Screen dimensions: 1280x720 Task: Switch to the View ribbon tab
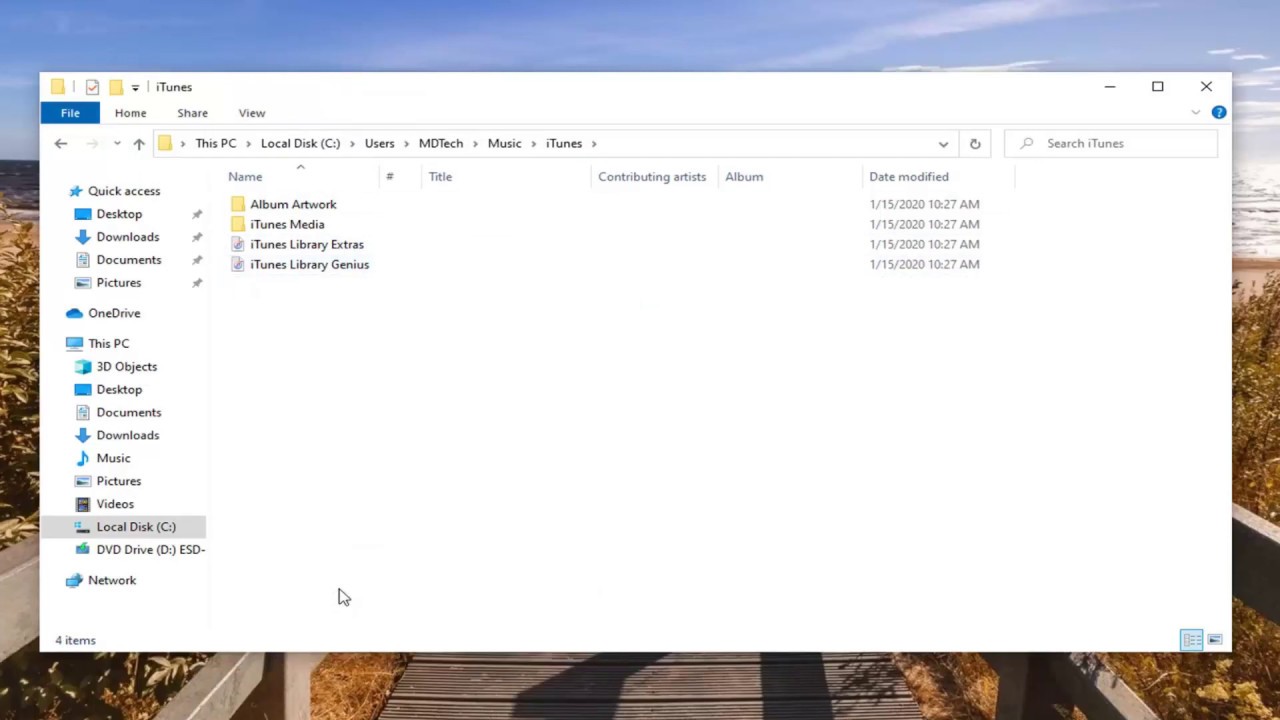(x=251, y=113)
